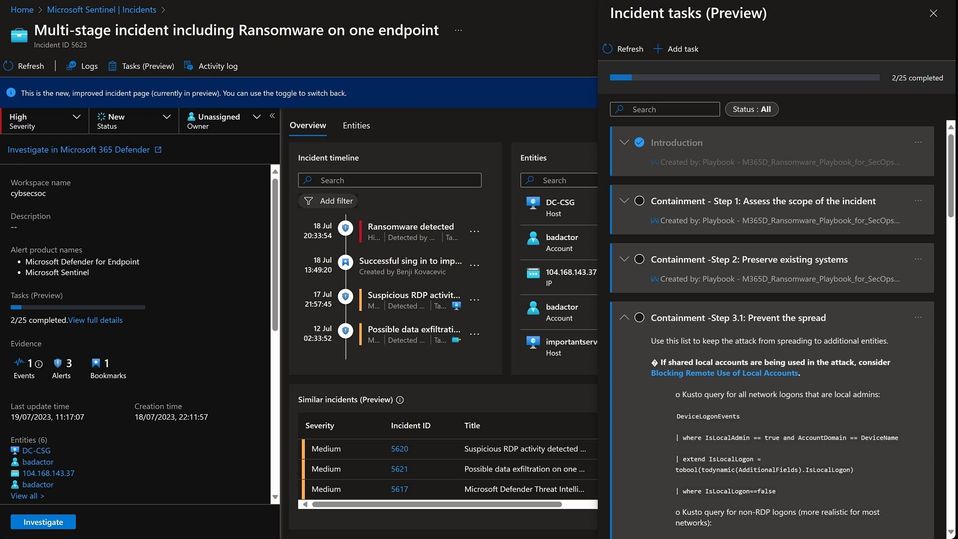The height and width of the screenshot is (539, 958).
Task: Click the Events evidence icon
Action: (x=20, y=363)
